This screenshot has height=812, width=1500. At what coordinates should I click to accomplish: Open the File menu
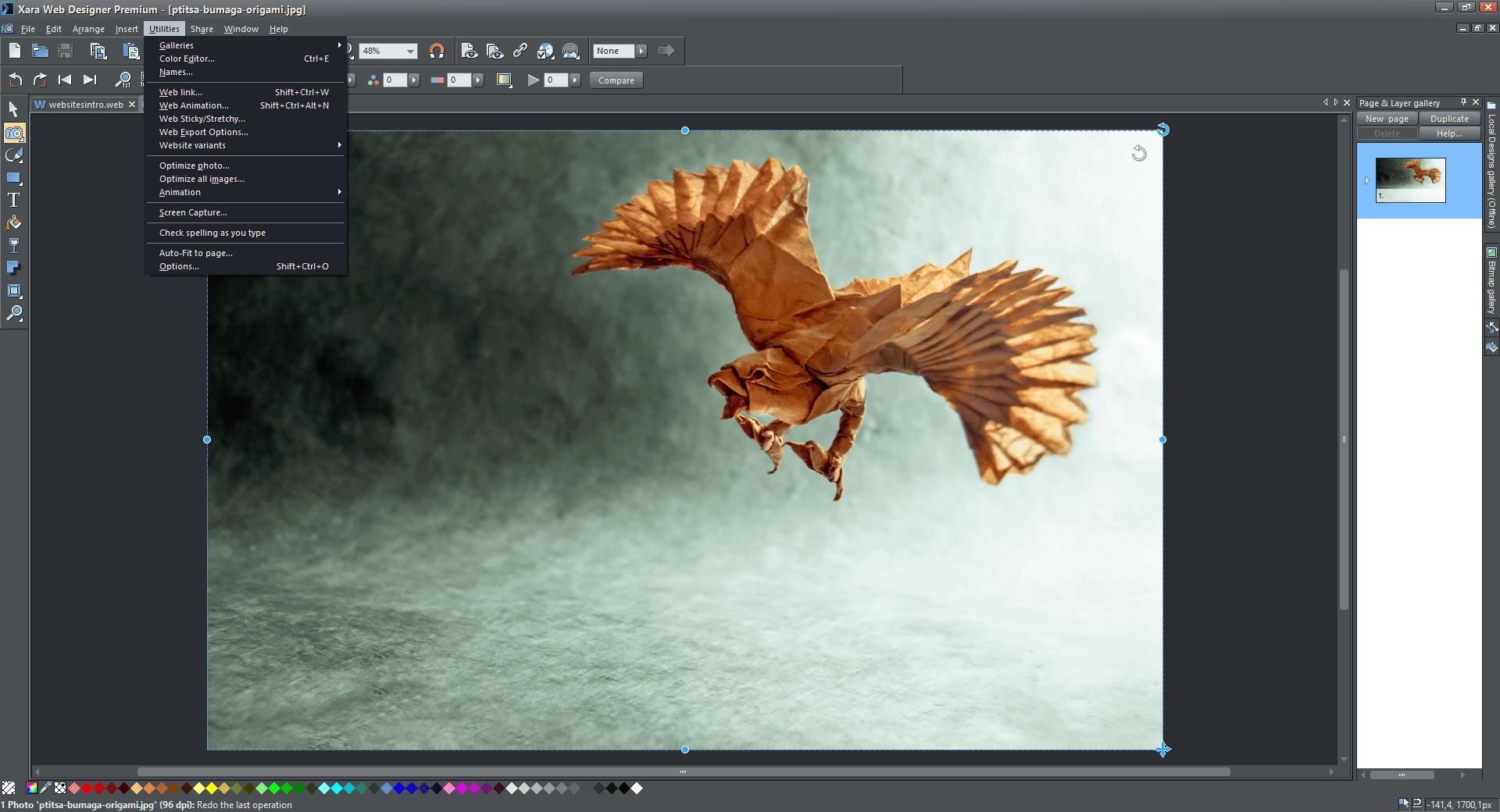28,29
